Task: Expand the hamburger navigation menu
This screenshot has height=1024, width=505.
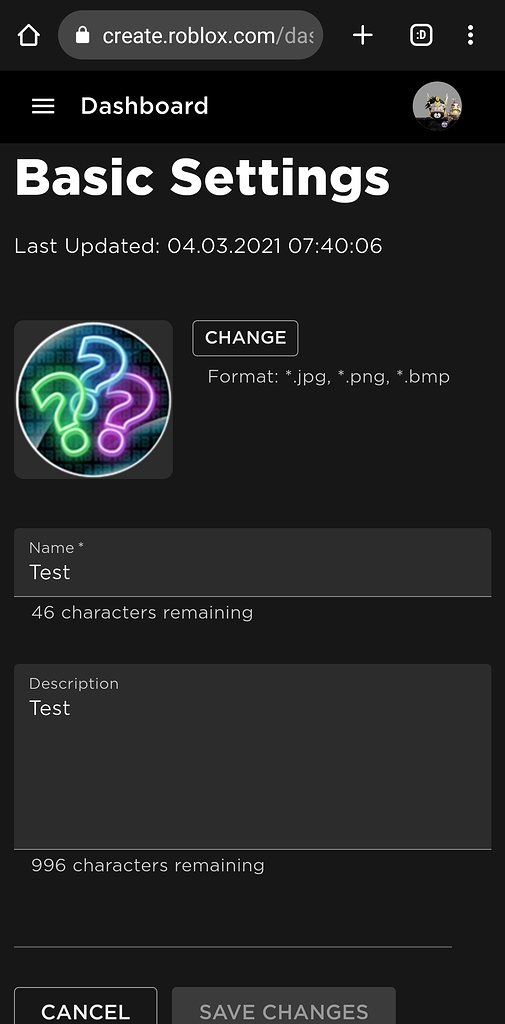Action: 43,106
